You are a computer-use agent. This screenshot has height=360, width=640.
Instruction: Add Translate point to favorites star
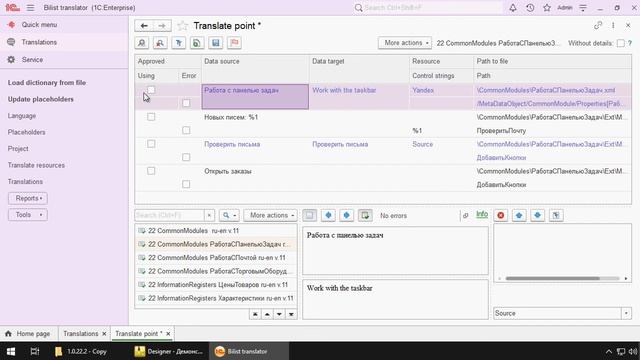[x=182, y=26]
